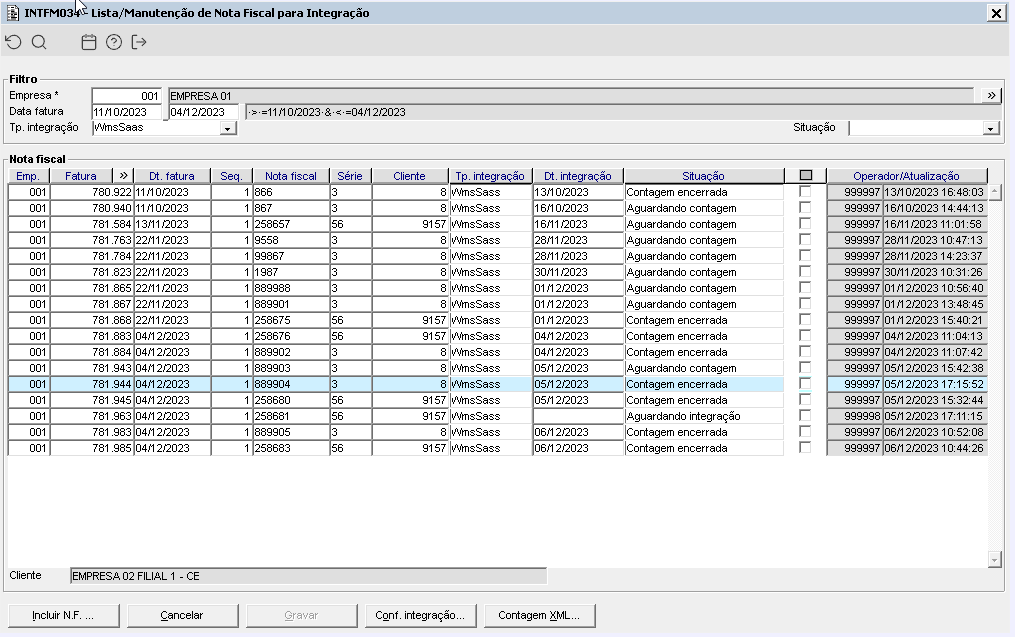The image size is (1015, 637).
Task: Click the exit/logout arrow icon
Action: coord(139,42)
